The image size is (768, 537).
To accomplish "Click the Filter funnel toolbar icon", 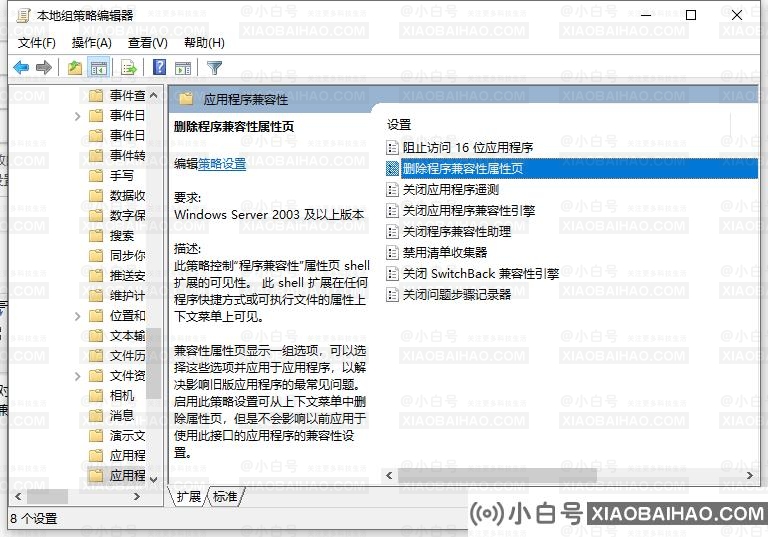I will (x=214, y=68).
